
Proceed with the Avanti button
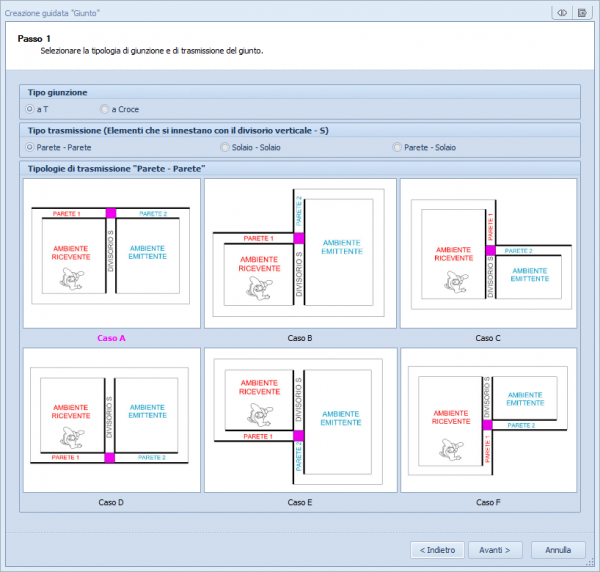point(495,549)
